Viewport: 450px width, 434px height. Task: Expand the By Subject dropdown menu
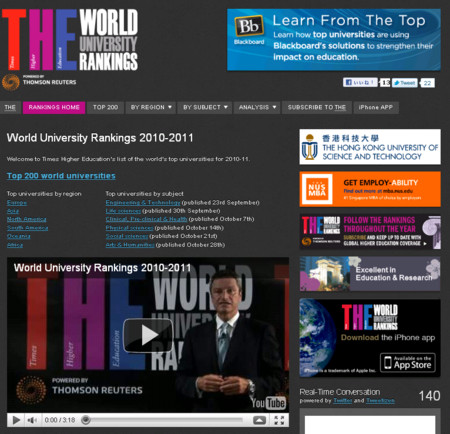[x=205, y=107]
